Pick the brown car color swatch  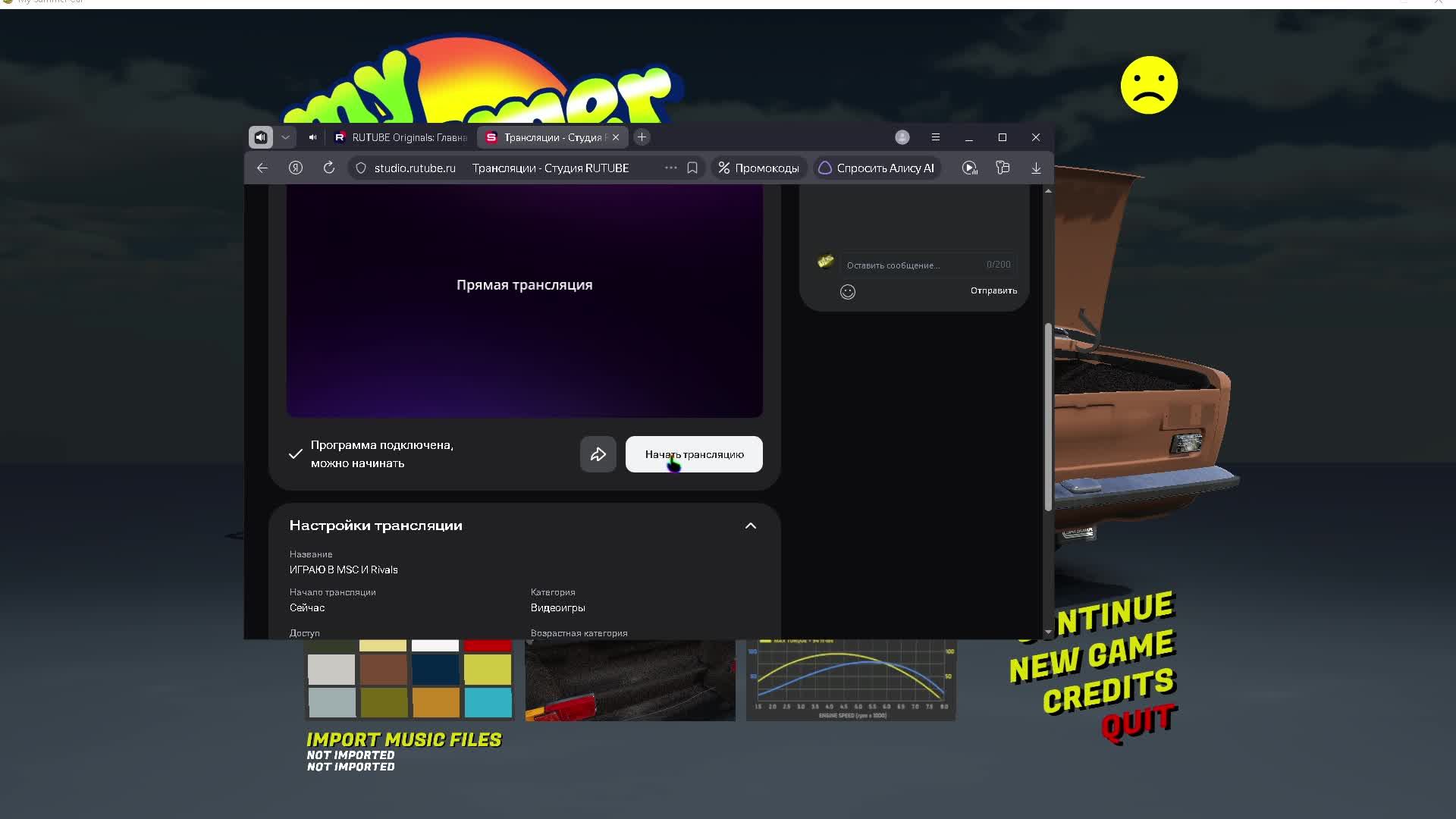[x=383, y=670]
